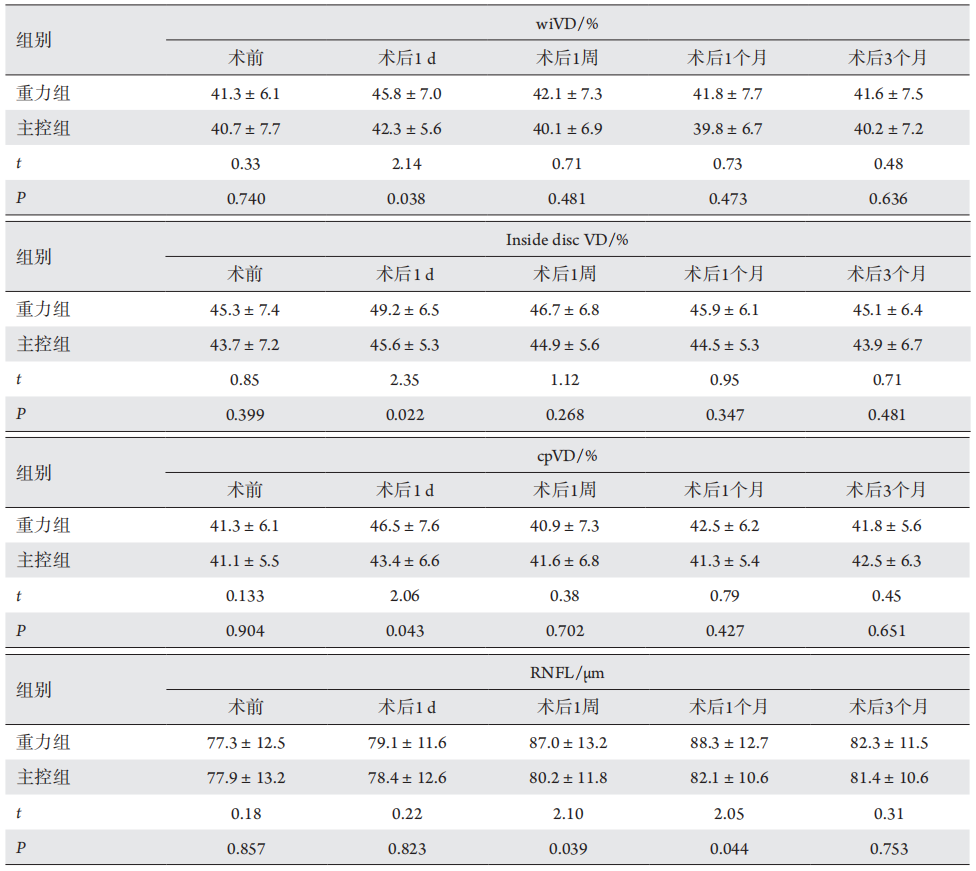
Task: Select the 88.3 ± 12.7 cell
Action: pos(727,743)
